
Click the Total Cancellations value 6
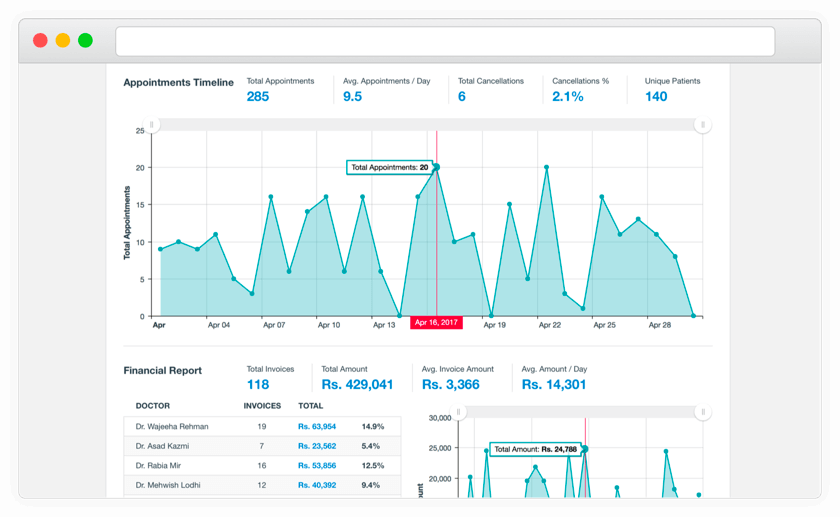[x=462, y=96]
